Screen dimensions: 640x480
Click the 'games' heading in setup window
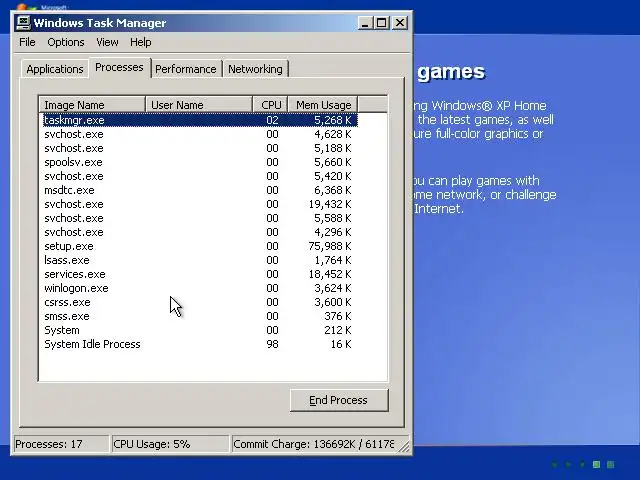point(451,72)
